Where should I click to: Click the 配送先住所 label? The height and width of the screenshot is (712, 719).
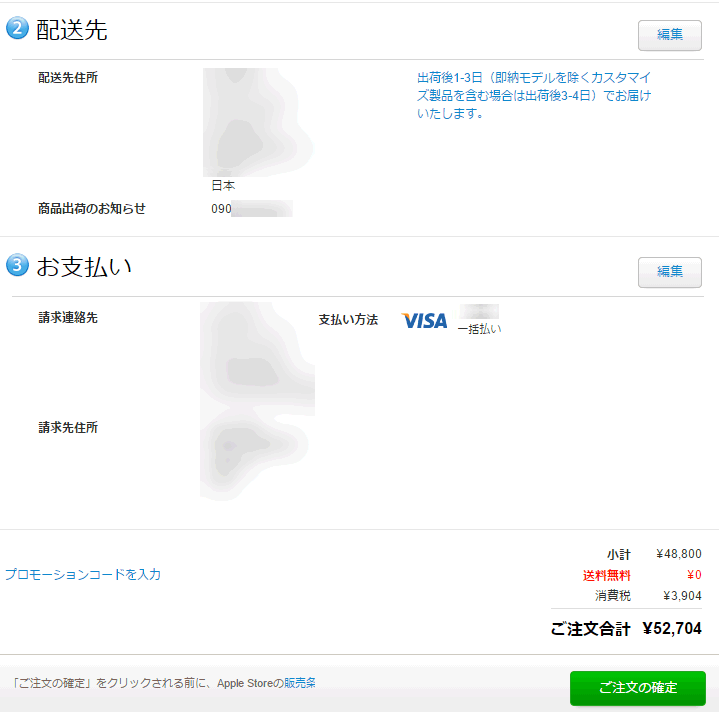[68, 77]
